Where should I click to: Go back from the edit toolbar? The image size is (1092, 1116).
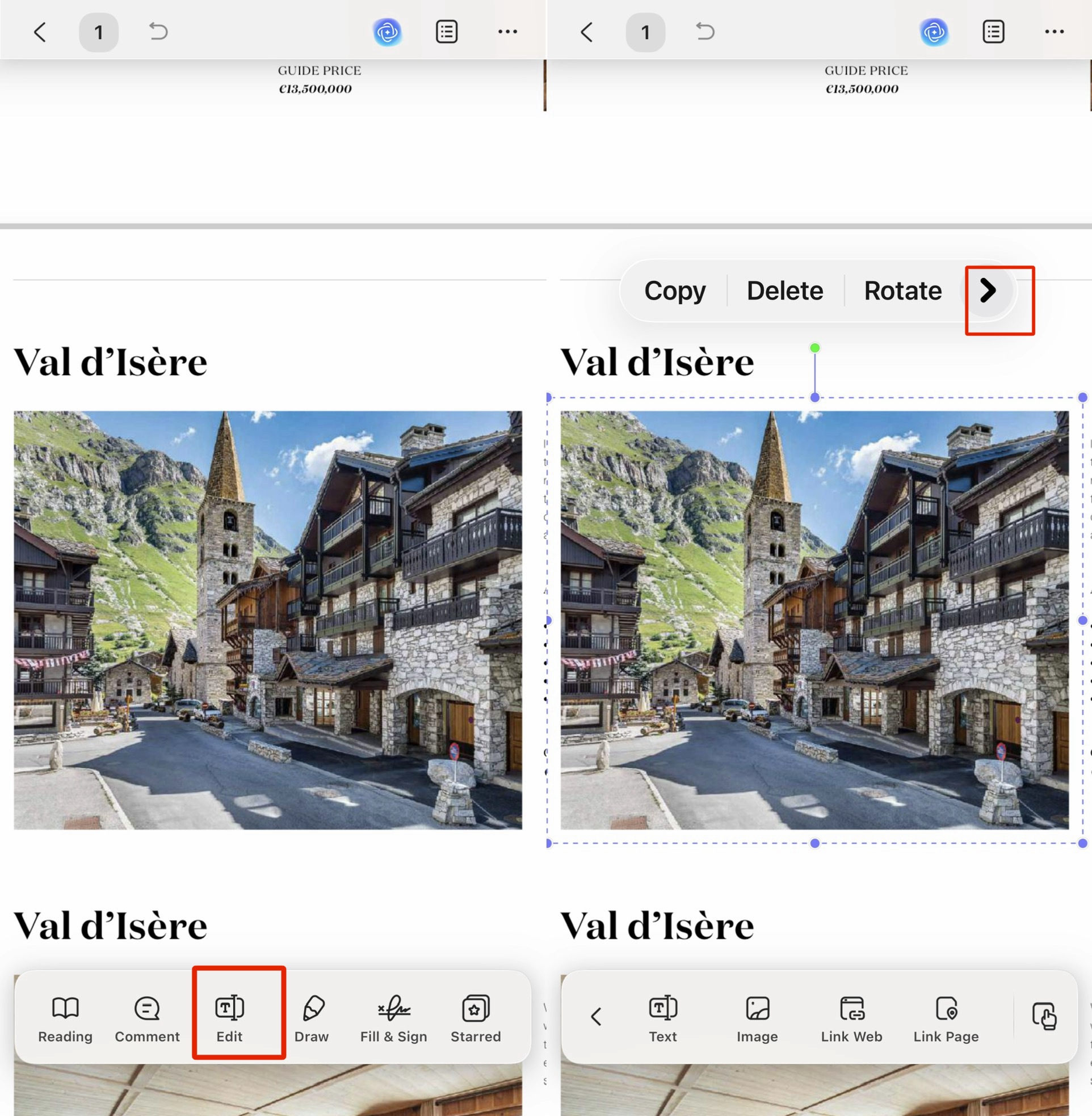pyautogui.click(x=596, y=1016)
